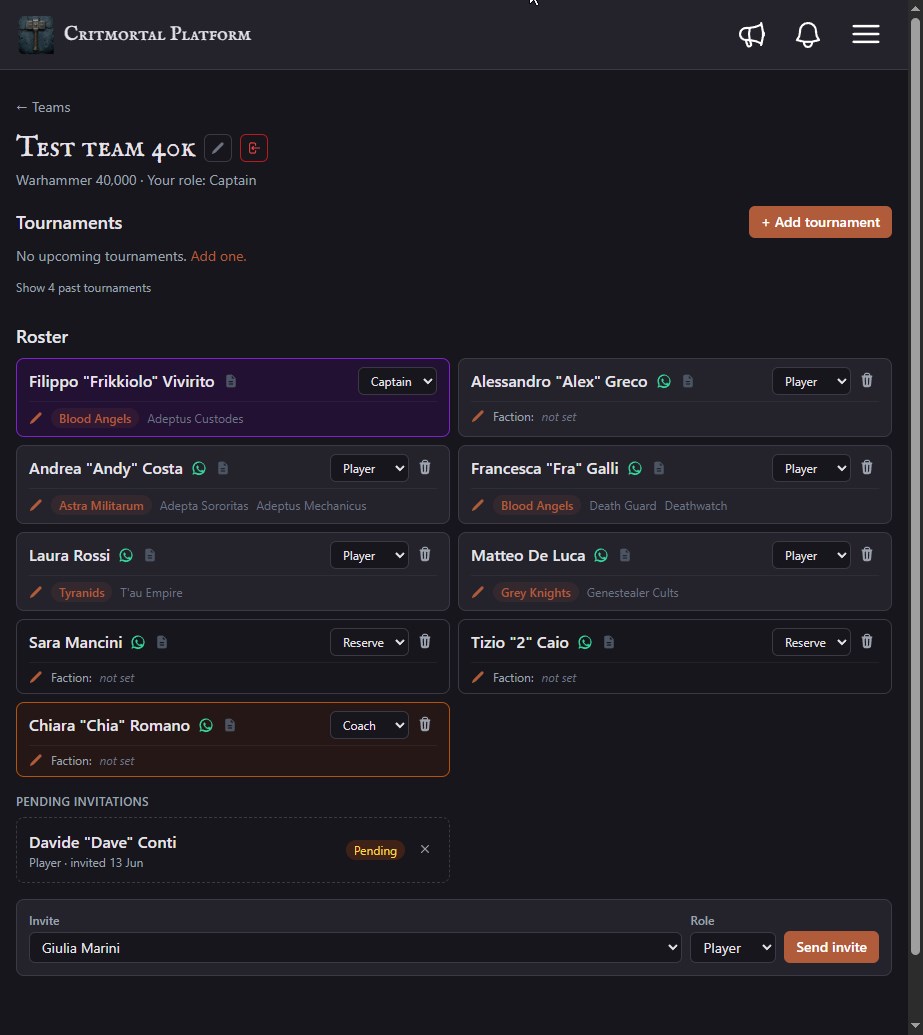Open WhatsApp for Chiara Romano

coord(206,725)
